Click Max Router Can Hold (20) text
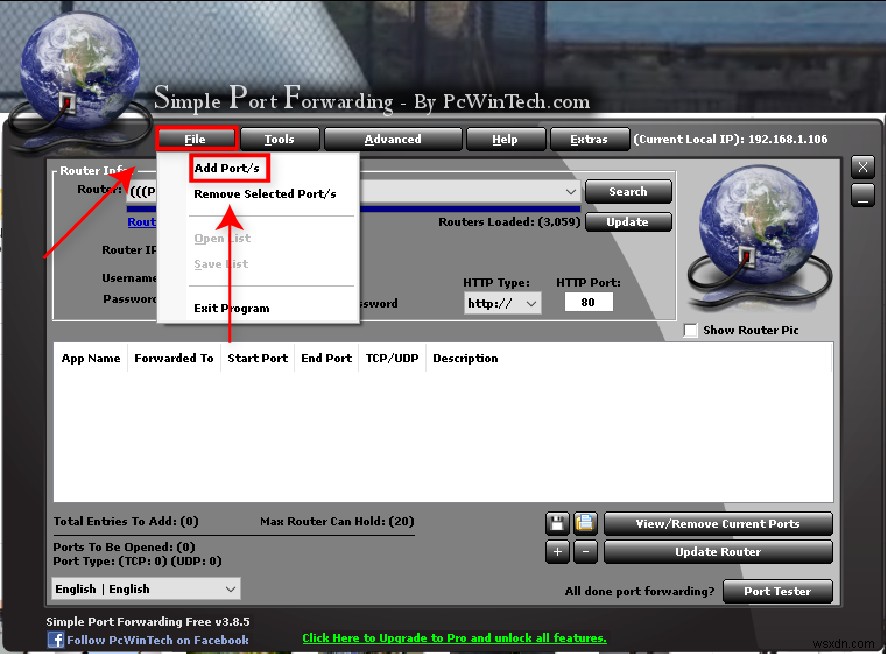 [x=337, y=521]
